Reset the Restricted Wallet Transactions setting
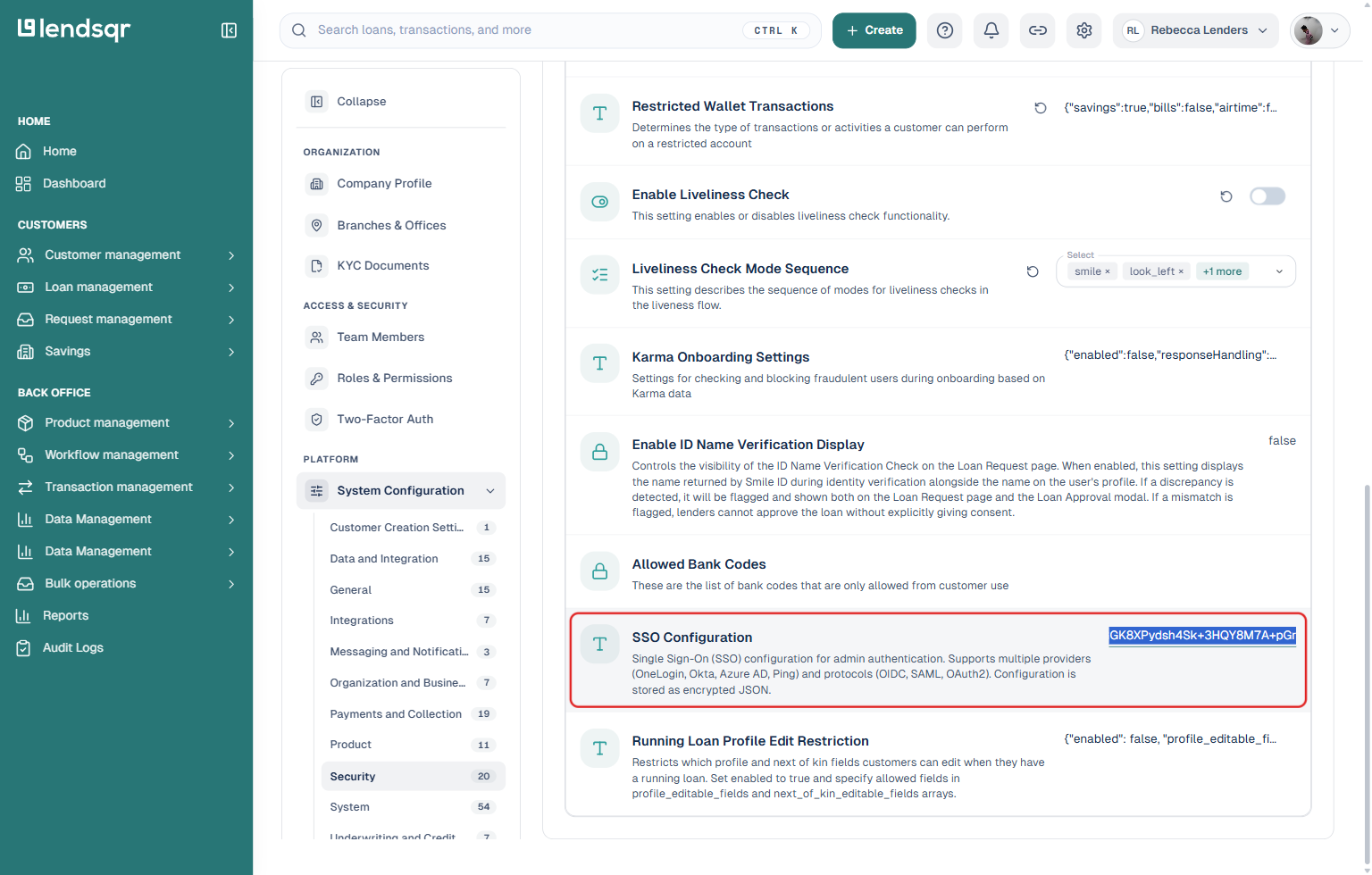The image size is (1372, 875). 1041,108
